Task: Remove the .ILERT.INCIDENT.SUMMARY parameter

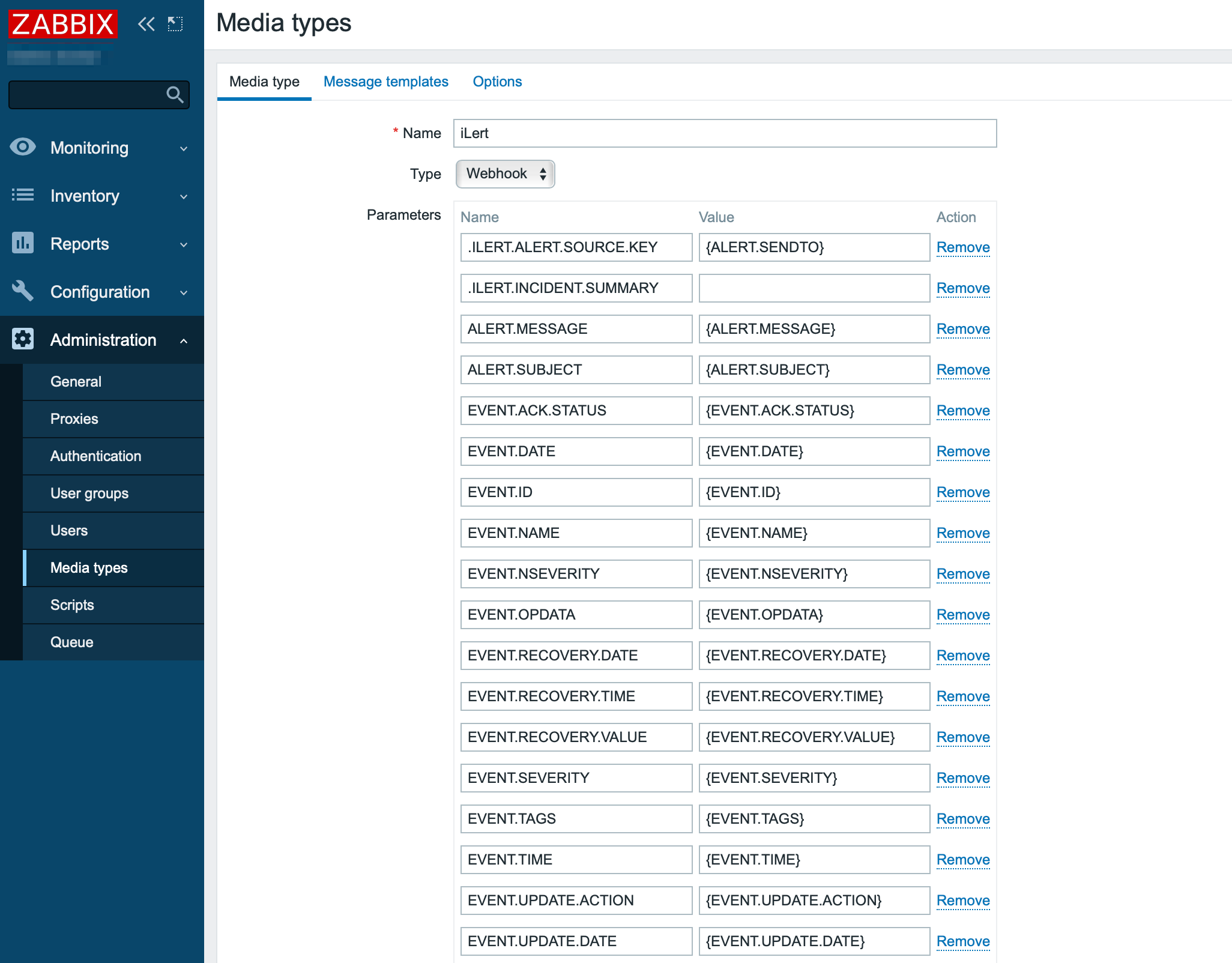Action: tap(962, 288)
